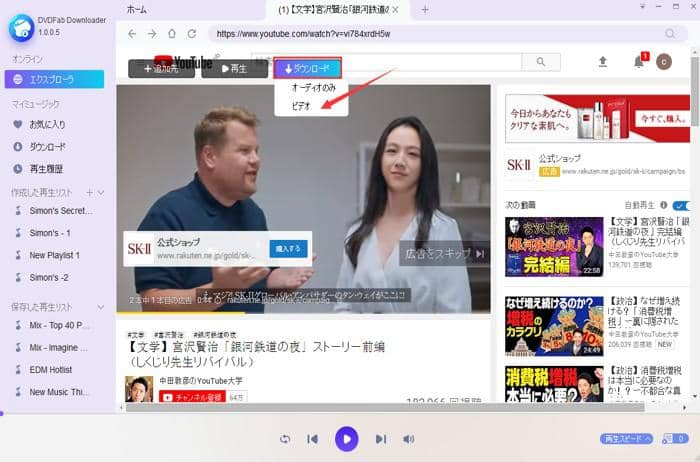Collapse 作成した再生リスト section
The width and height of the screenshot is (700, 462).
coord(101,192)
